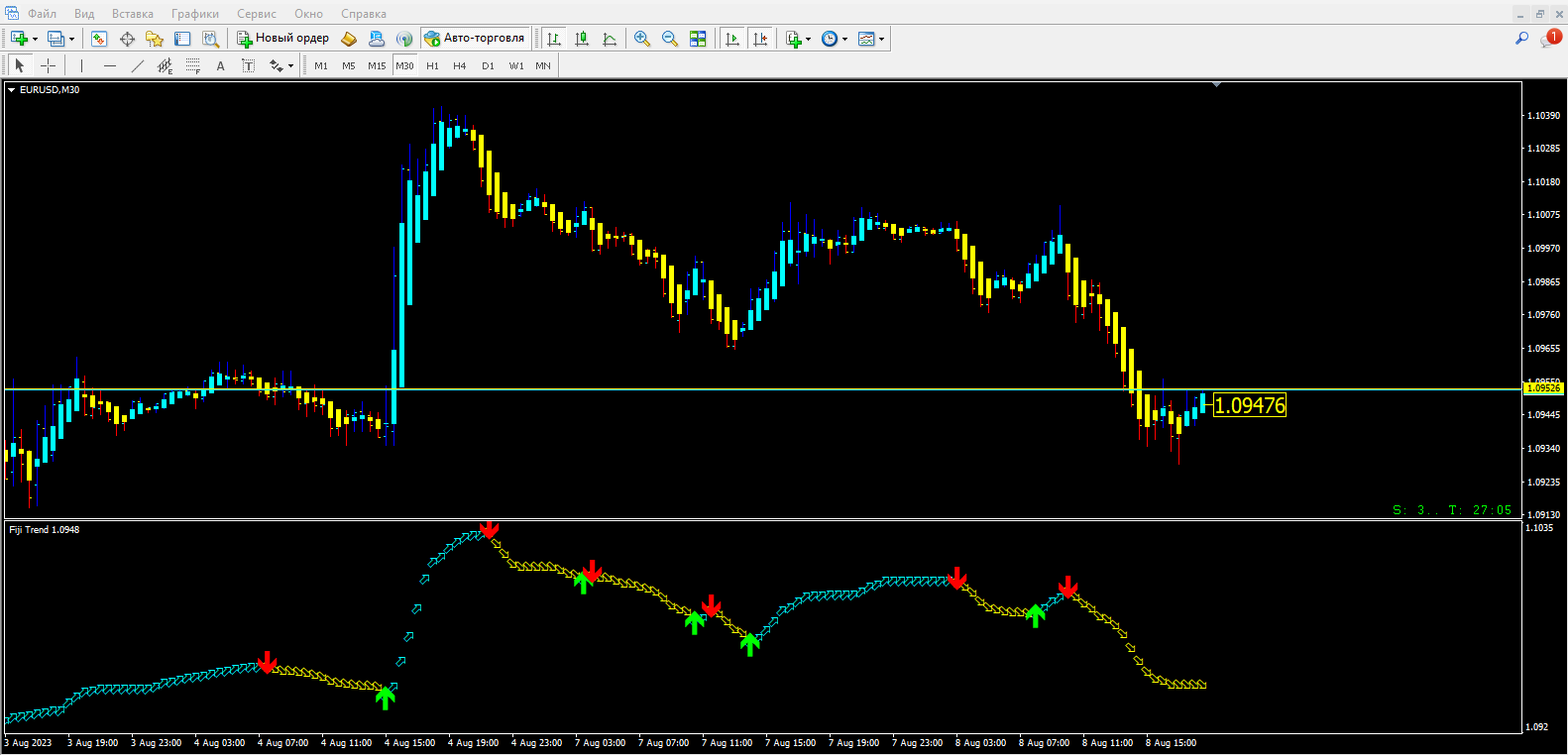Click the chart shift triangle marker
The width and height of the screenshot is (1568, 756).
pyautogui.click(x=1216, y=85)
